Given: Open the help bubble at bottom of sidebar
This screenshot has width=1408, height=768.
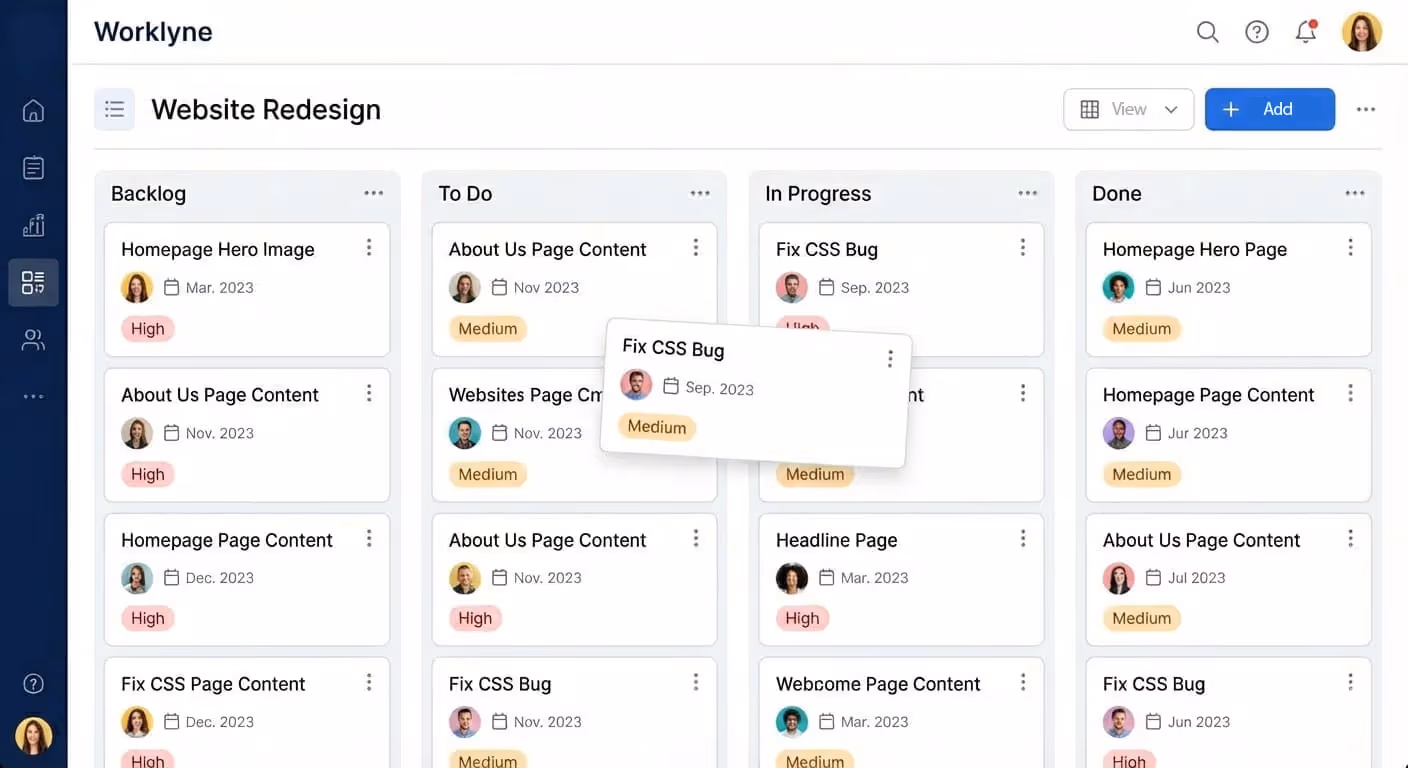Looking at the screenshot, I should click(33, 683).
